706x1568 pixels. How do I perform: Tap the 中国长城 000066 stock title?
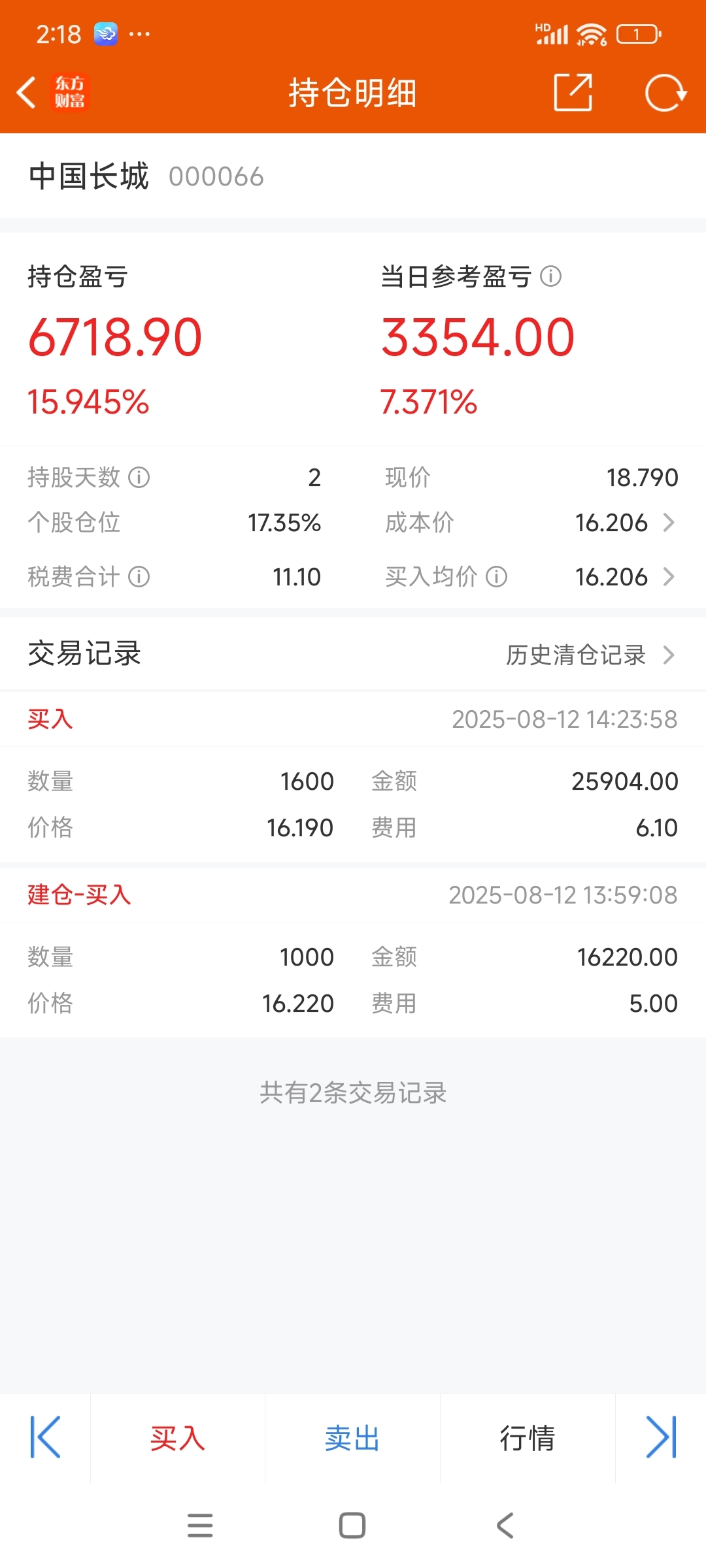coord(146,176)
